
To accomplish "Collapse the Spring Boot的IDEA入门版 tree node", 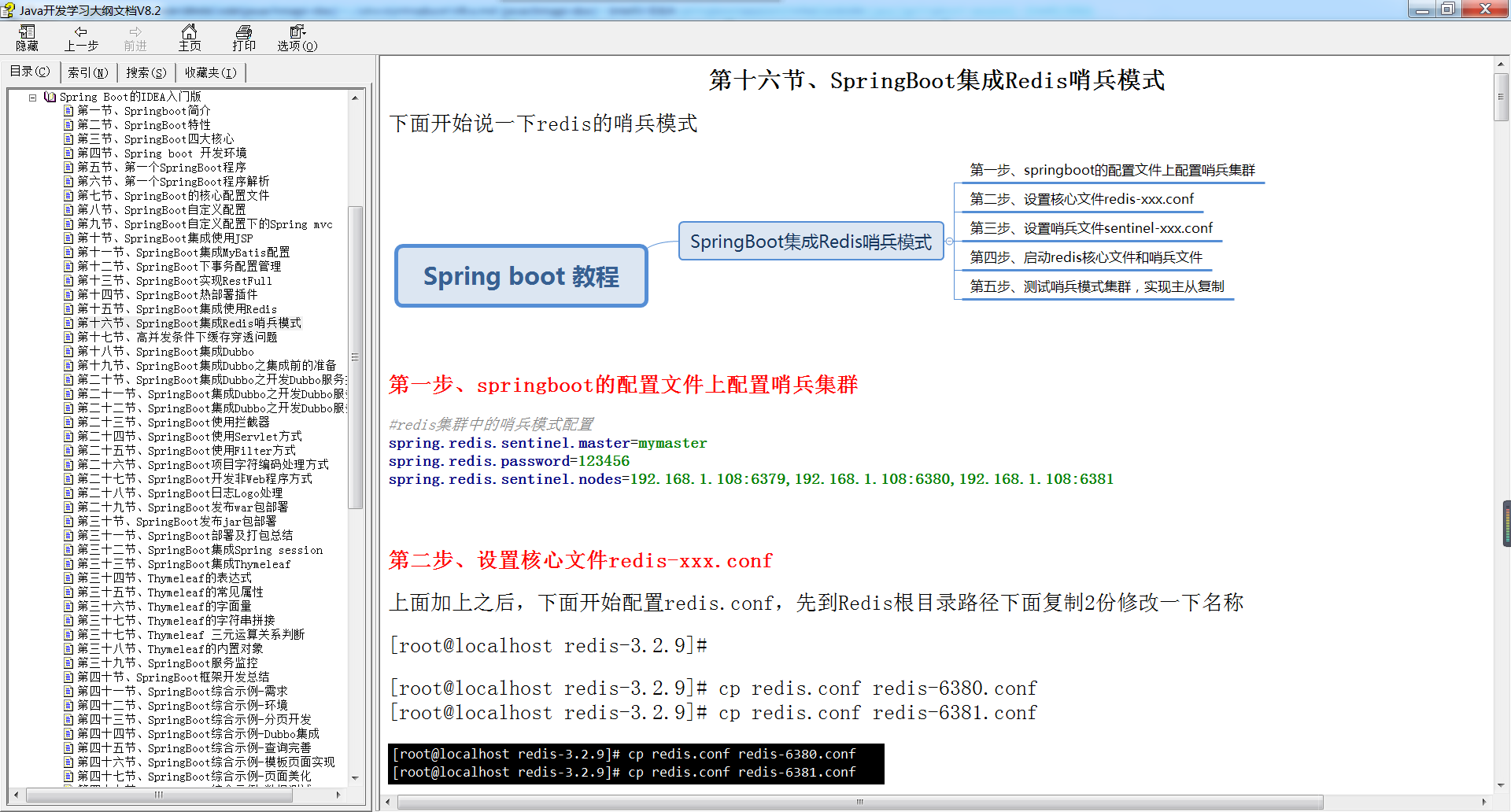I will coord(33,98).
